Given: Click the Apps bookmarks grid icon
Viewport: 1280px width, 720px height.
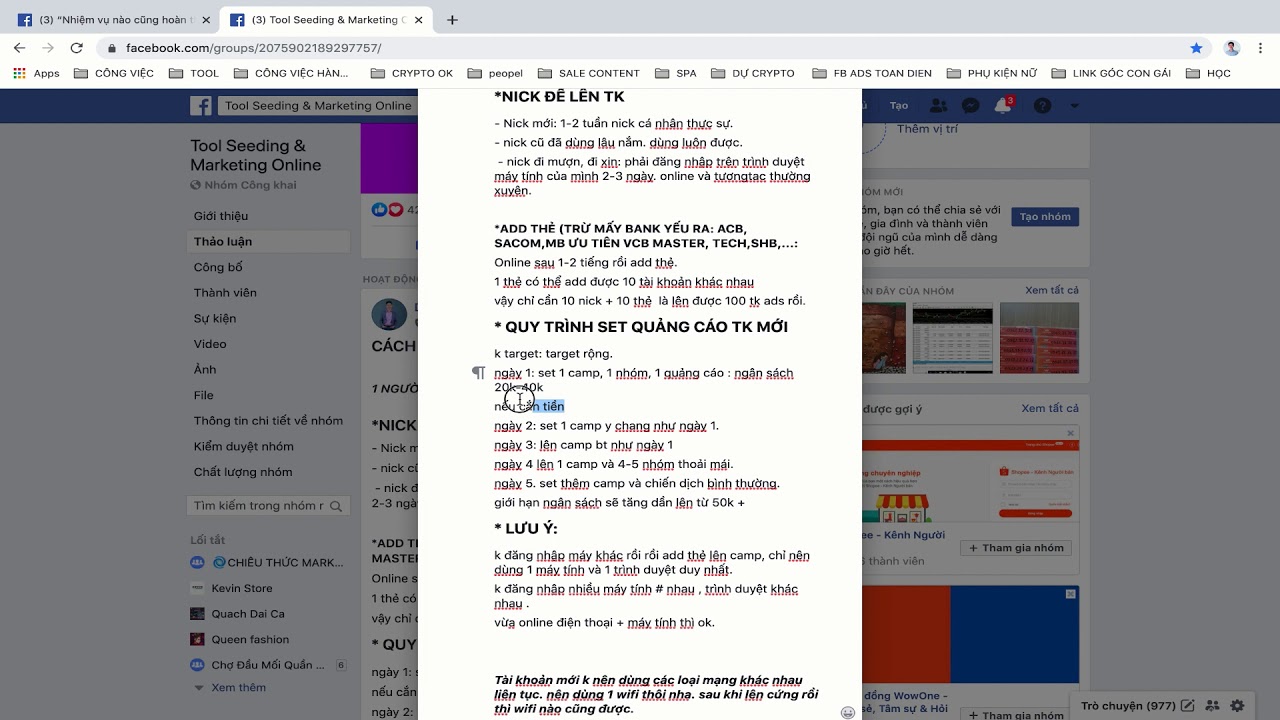Looking at the screenshot, I should [x=19, y=73].
